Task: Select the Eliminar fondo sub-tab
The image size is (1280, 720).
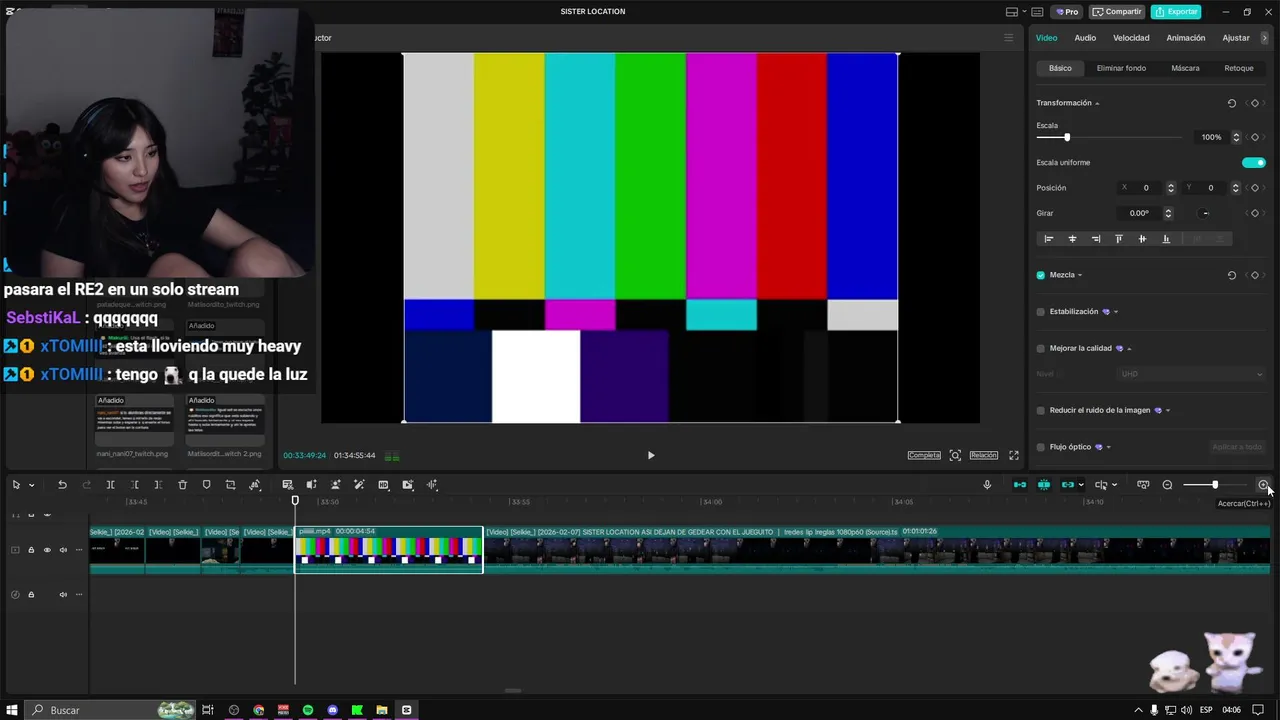Action: pos(1121,68)
